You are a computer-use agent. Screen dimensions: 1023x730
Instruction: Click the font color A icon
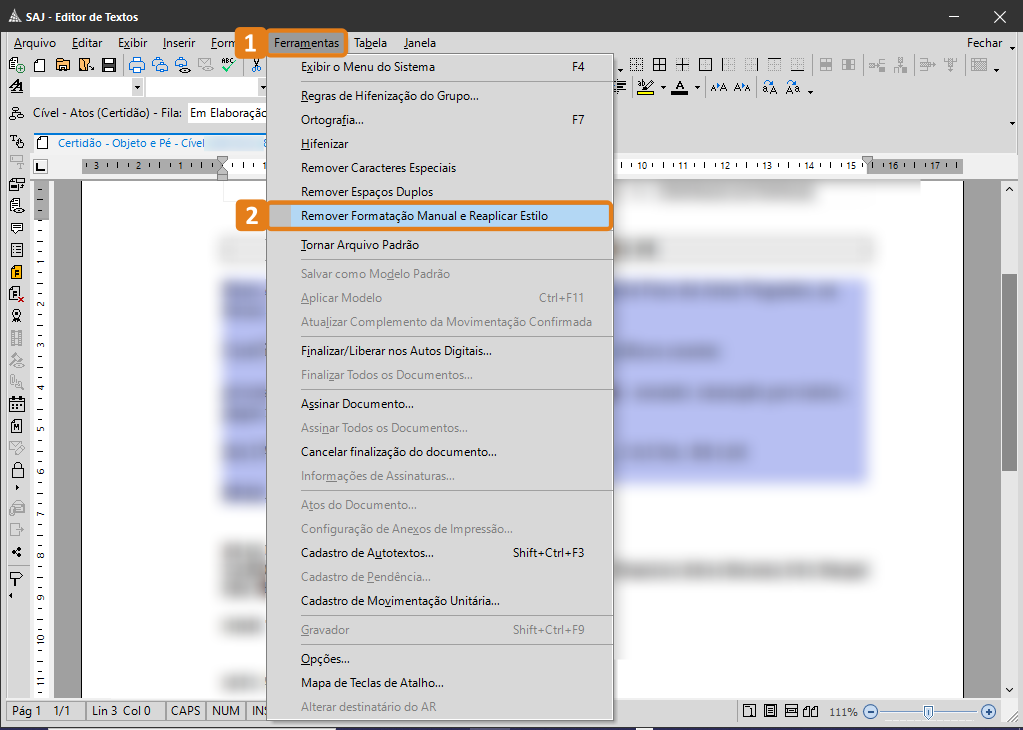[680, 87]
